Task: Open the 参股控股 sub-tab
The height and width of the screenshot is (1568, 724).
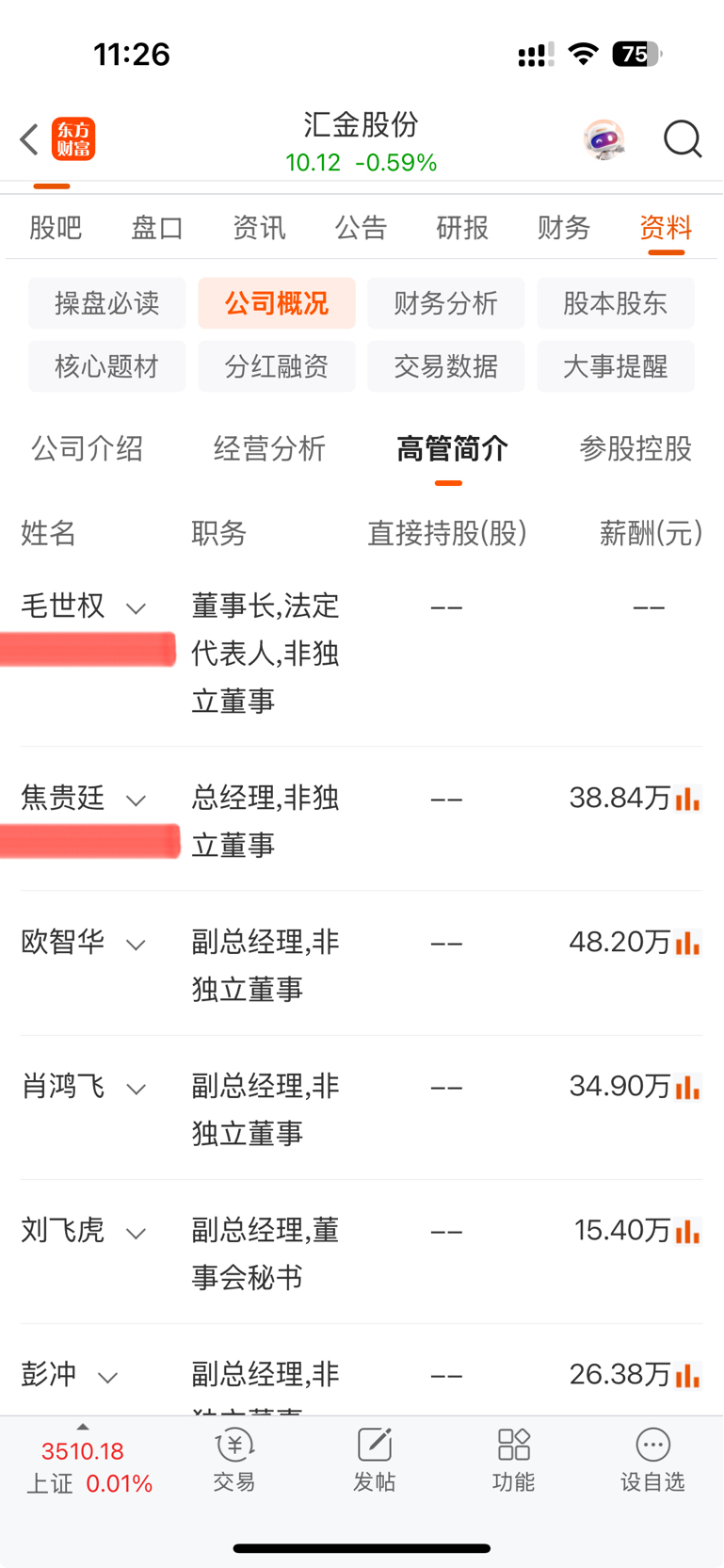Action: [x=636, y=448]
